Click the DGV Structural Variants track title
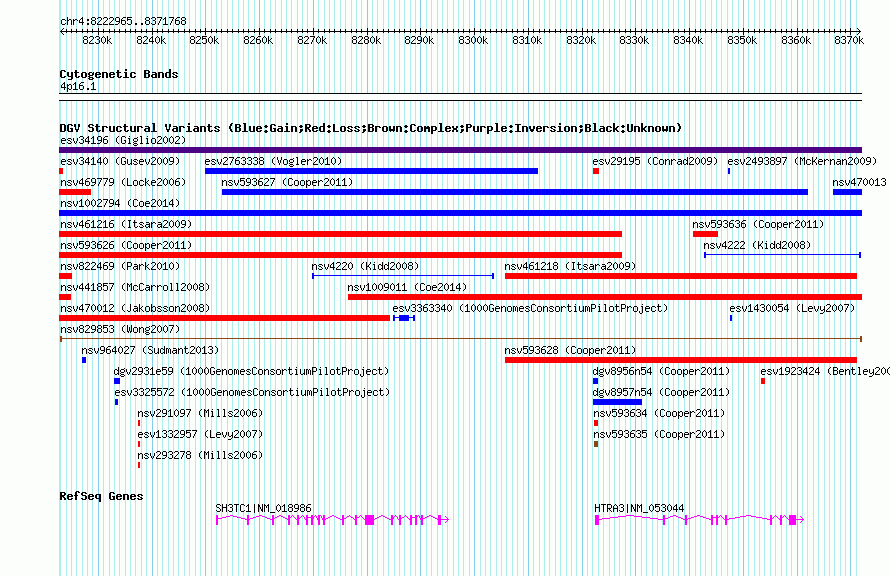 tap(370, 128)
